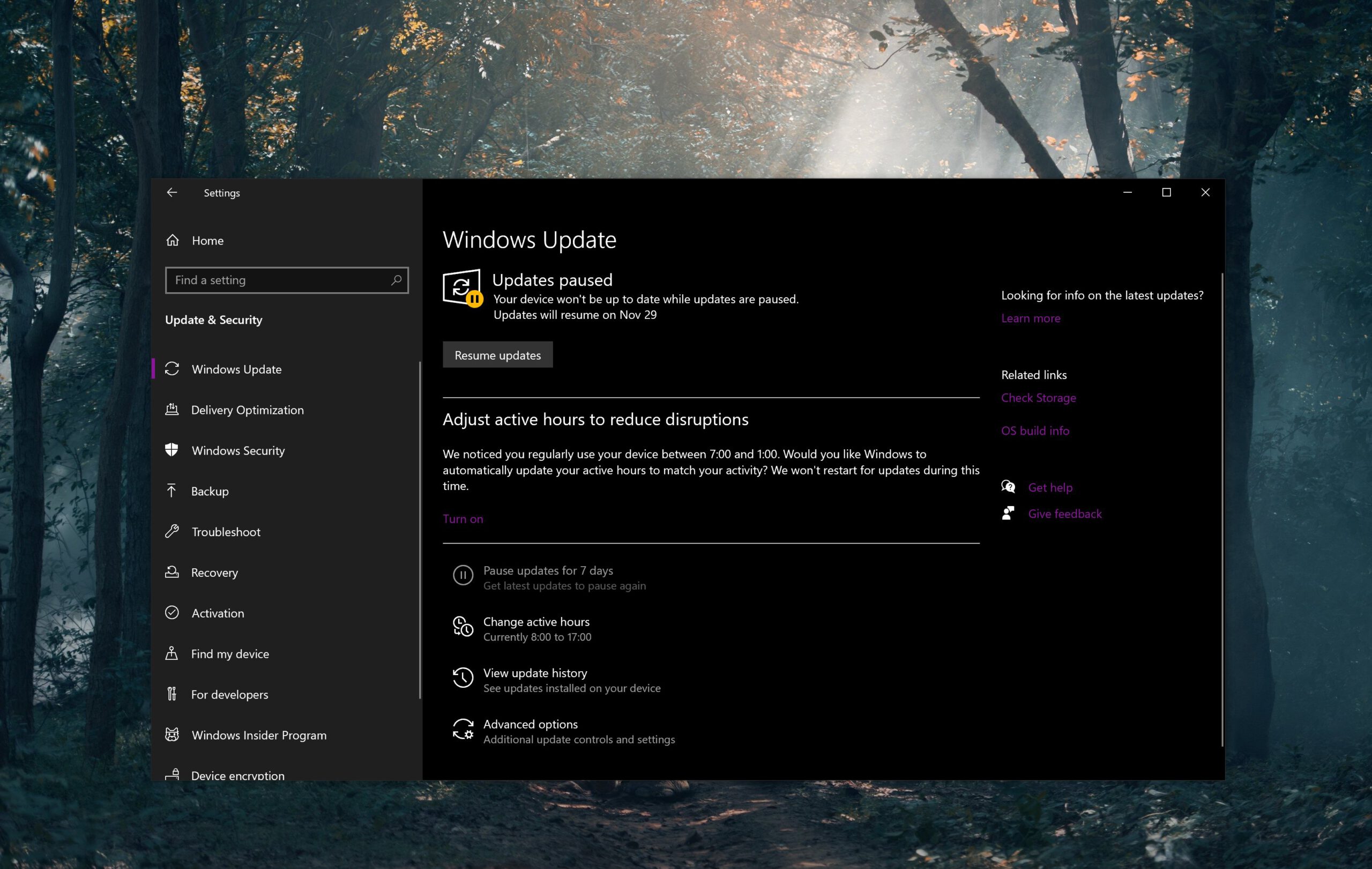
Task: Click the Change active hours clock icon
Action: point(463,626)
